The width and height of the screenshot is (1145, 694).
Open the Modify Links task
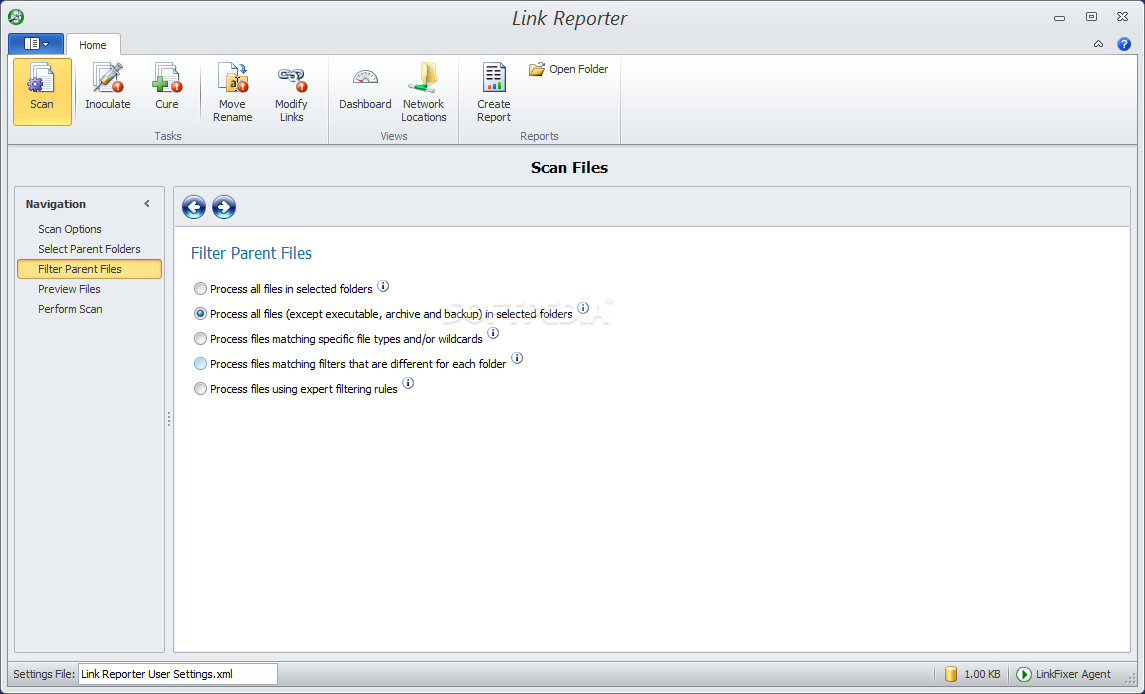pos(291,92)
